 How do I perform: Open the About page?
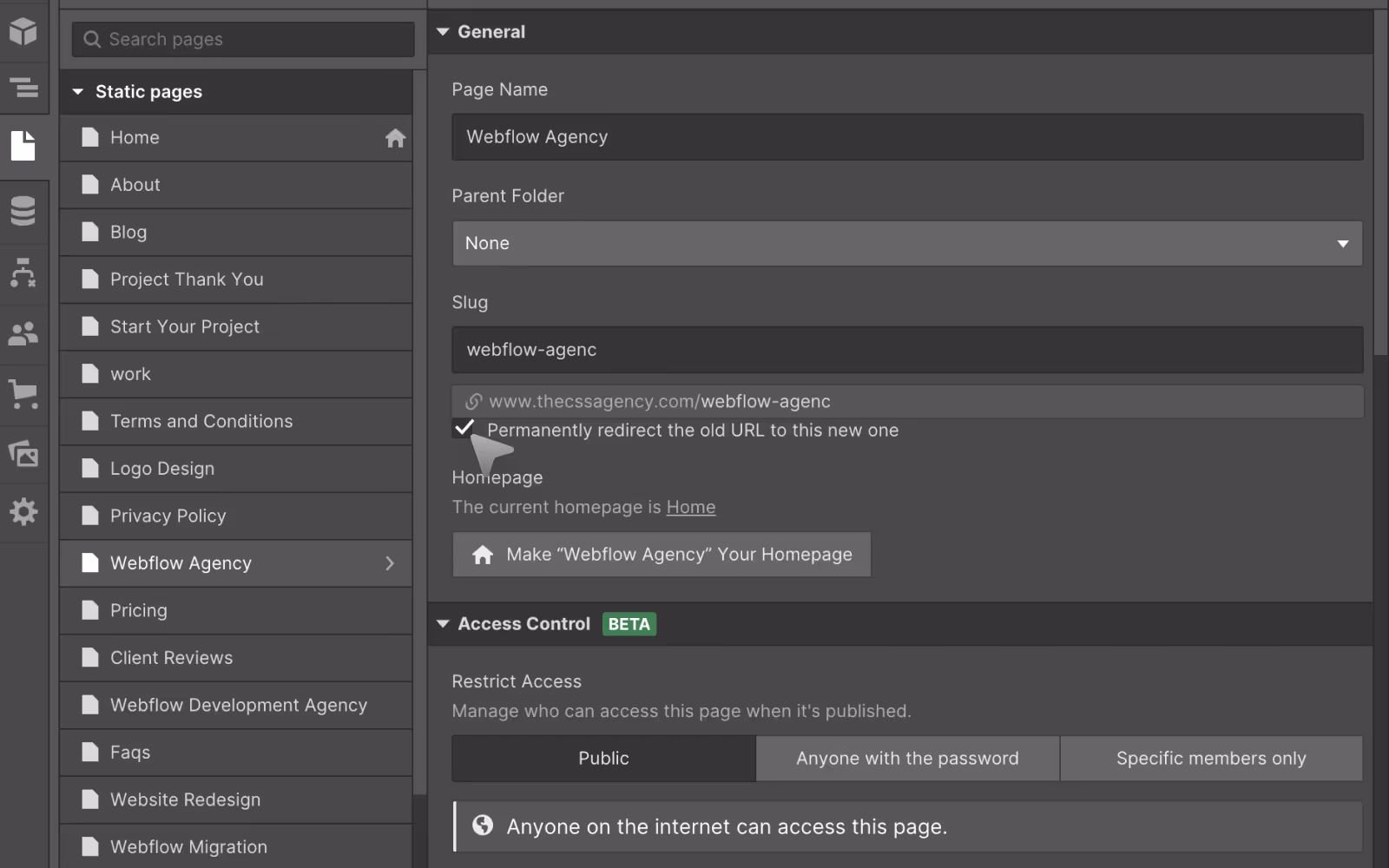point(236,185)
